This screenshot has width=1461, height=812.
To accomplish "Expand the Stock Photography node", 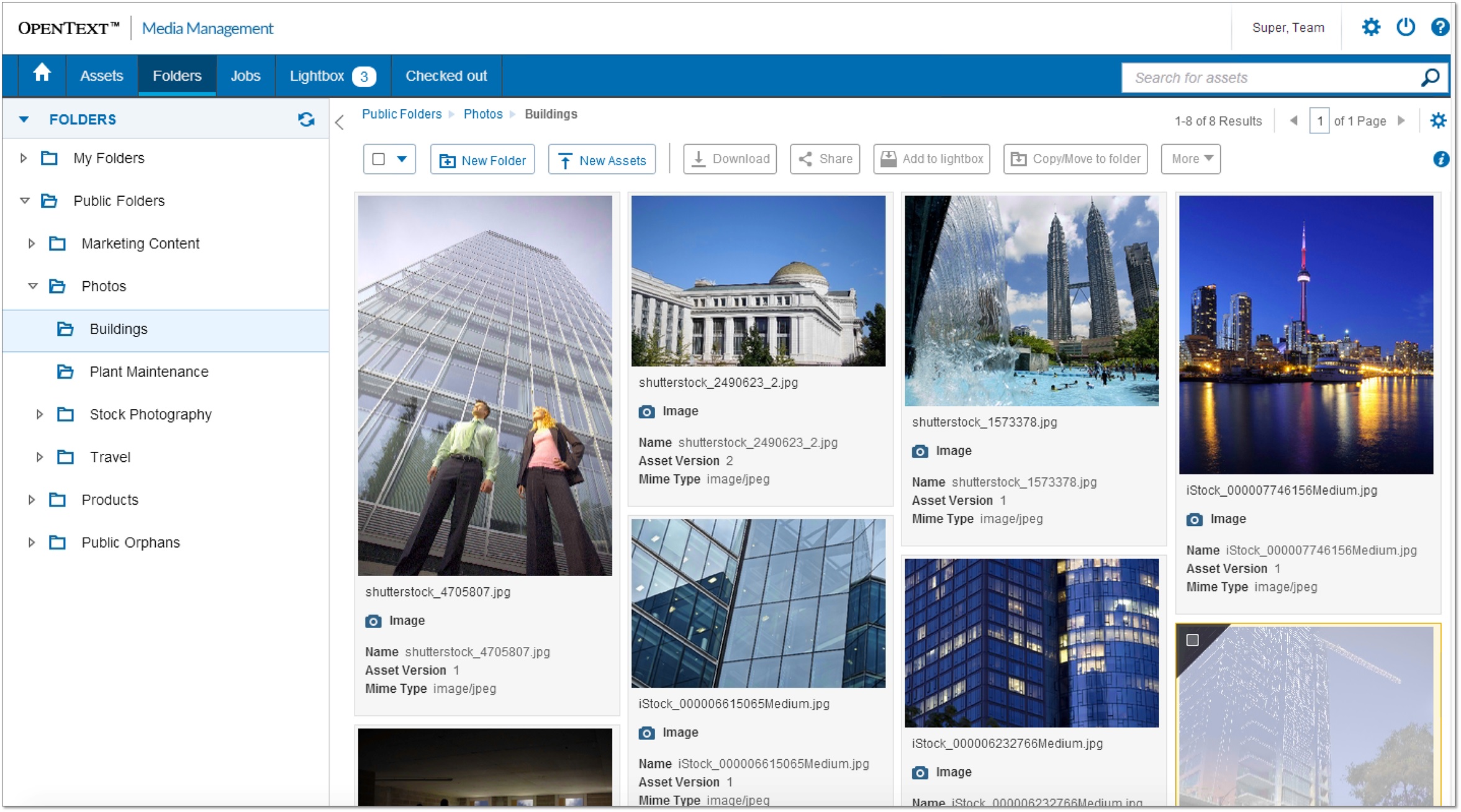I will 39,414.
